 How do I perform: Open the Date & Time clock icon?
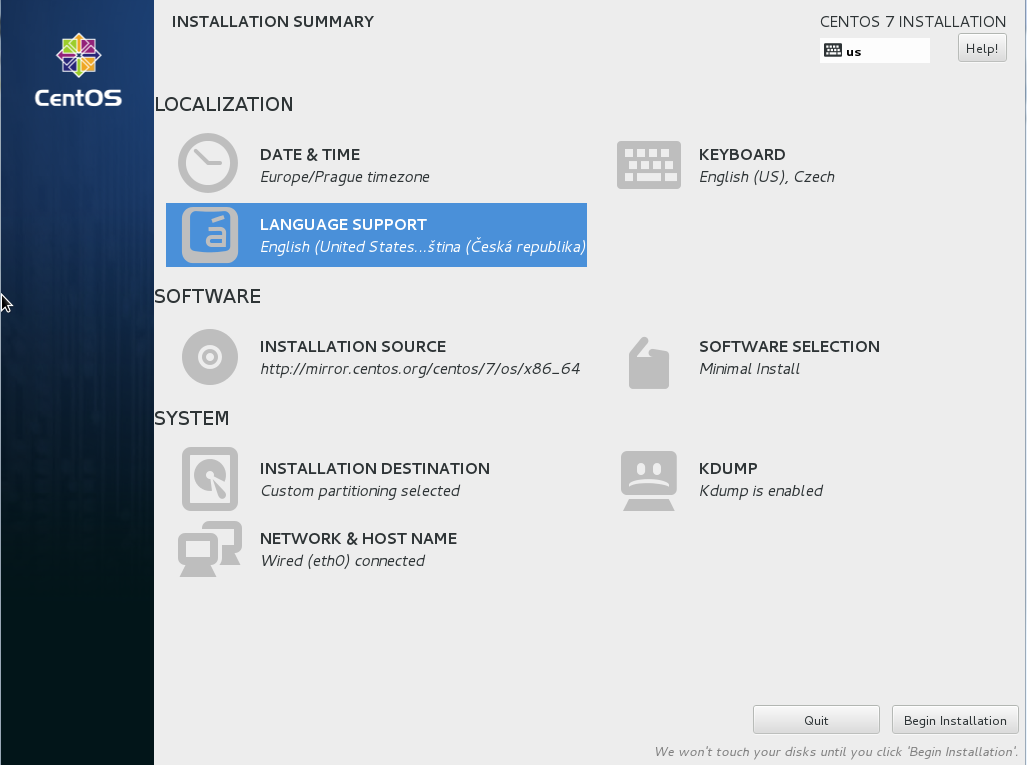[x=208, y=162]
